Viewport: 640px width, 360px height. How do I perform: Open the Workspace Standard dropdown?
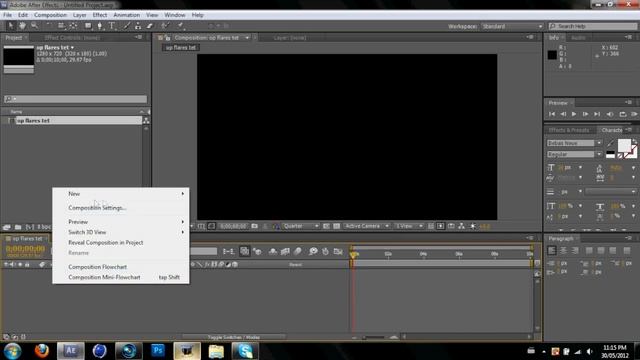pos(512,26)
